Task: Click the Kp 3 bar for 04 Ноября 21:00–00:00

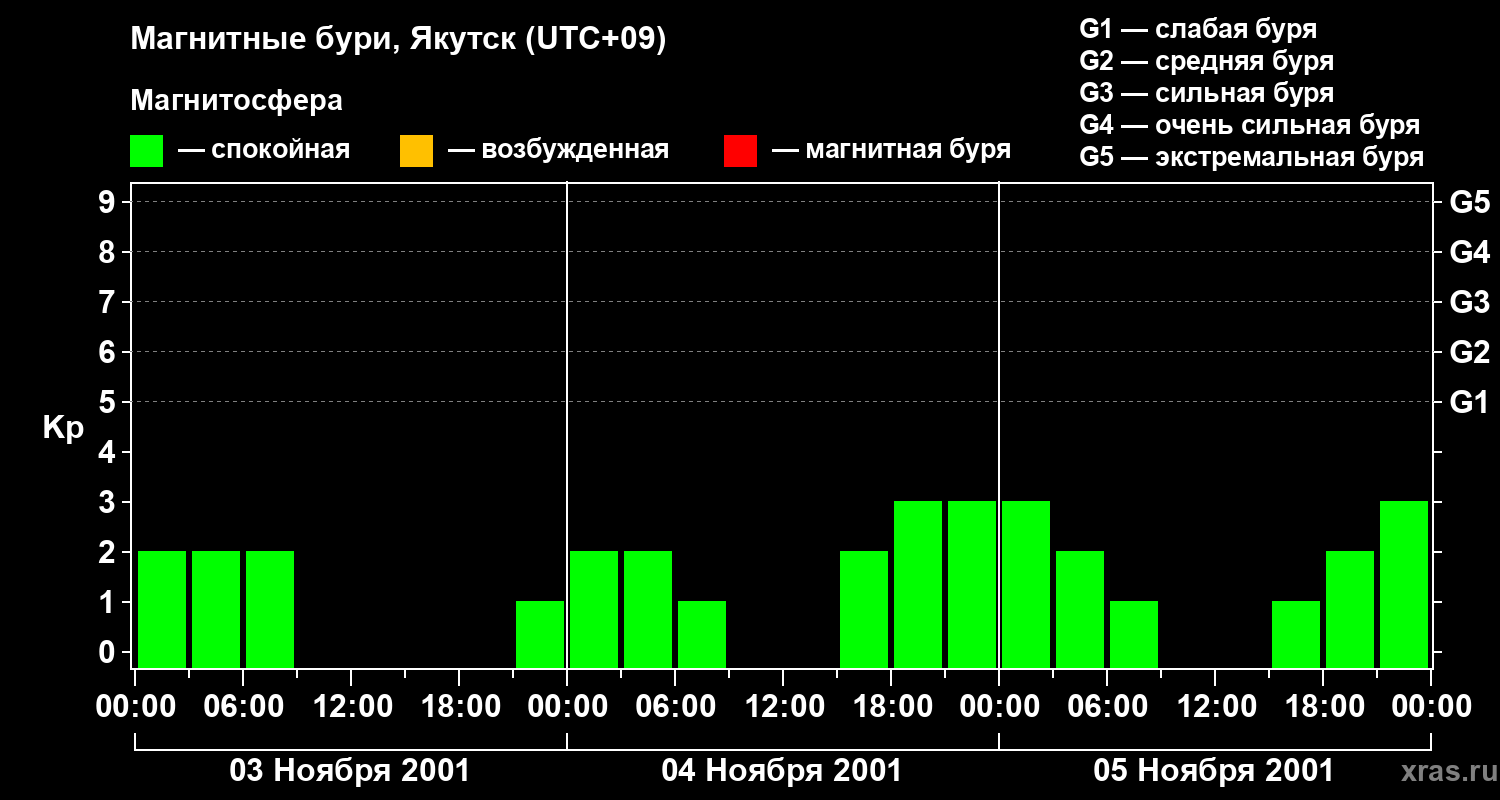Action: coord(972,584)
